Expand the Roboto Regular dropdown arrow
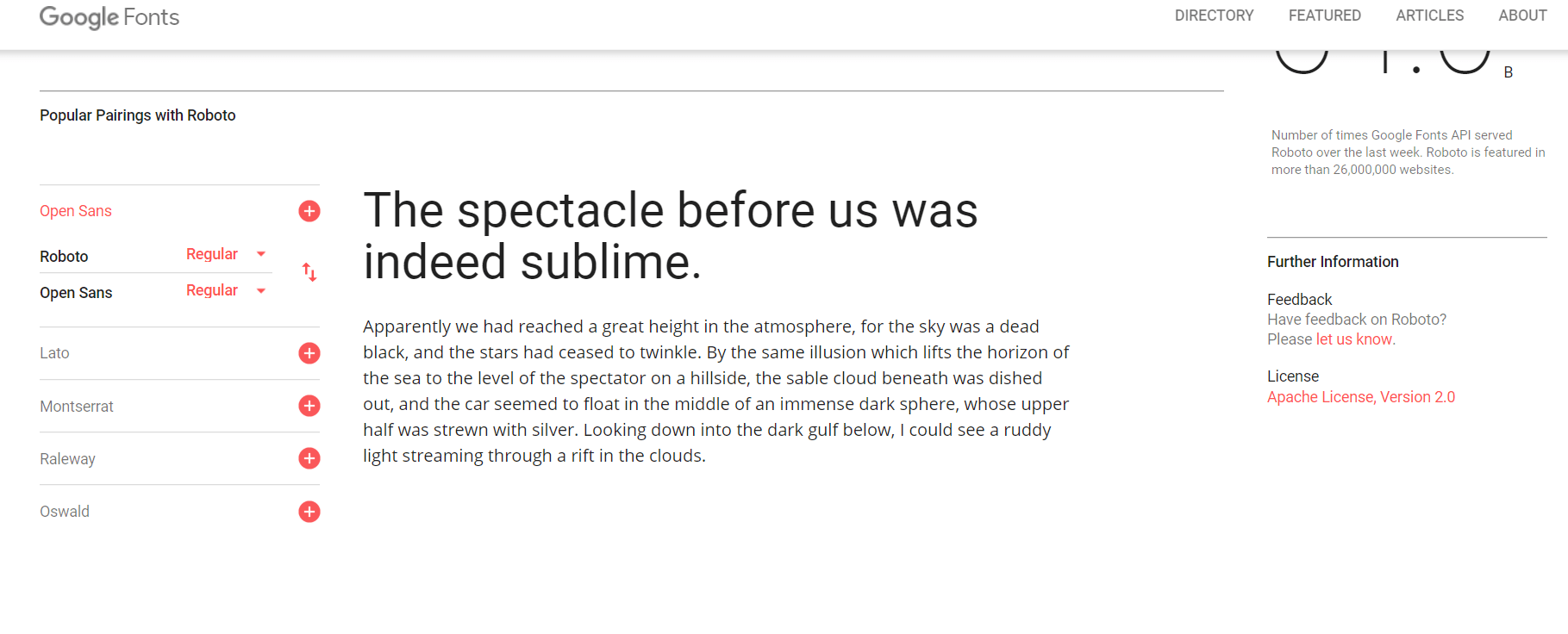 tap(261, 254)
